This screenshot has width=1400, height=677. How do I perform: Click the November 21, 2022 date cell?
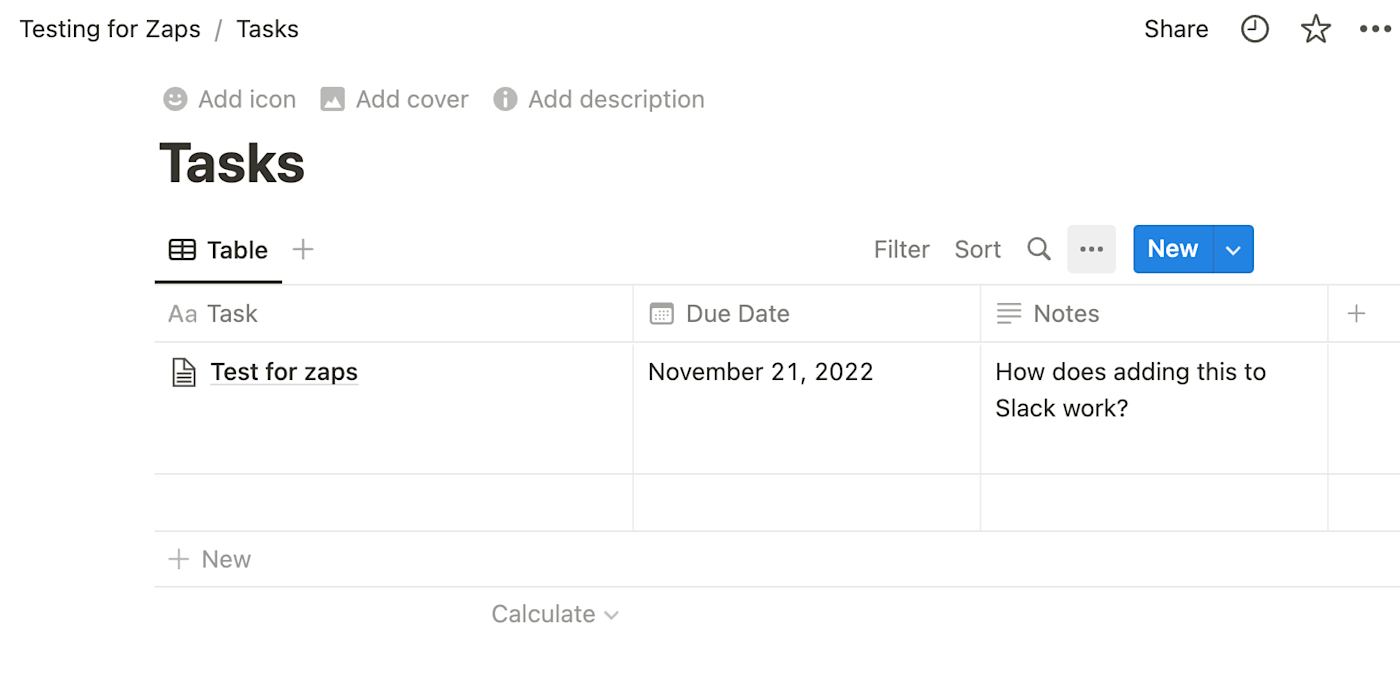(x=760, y=372)
